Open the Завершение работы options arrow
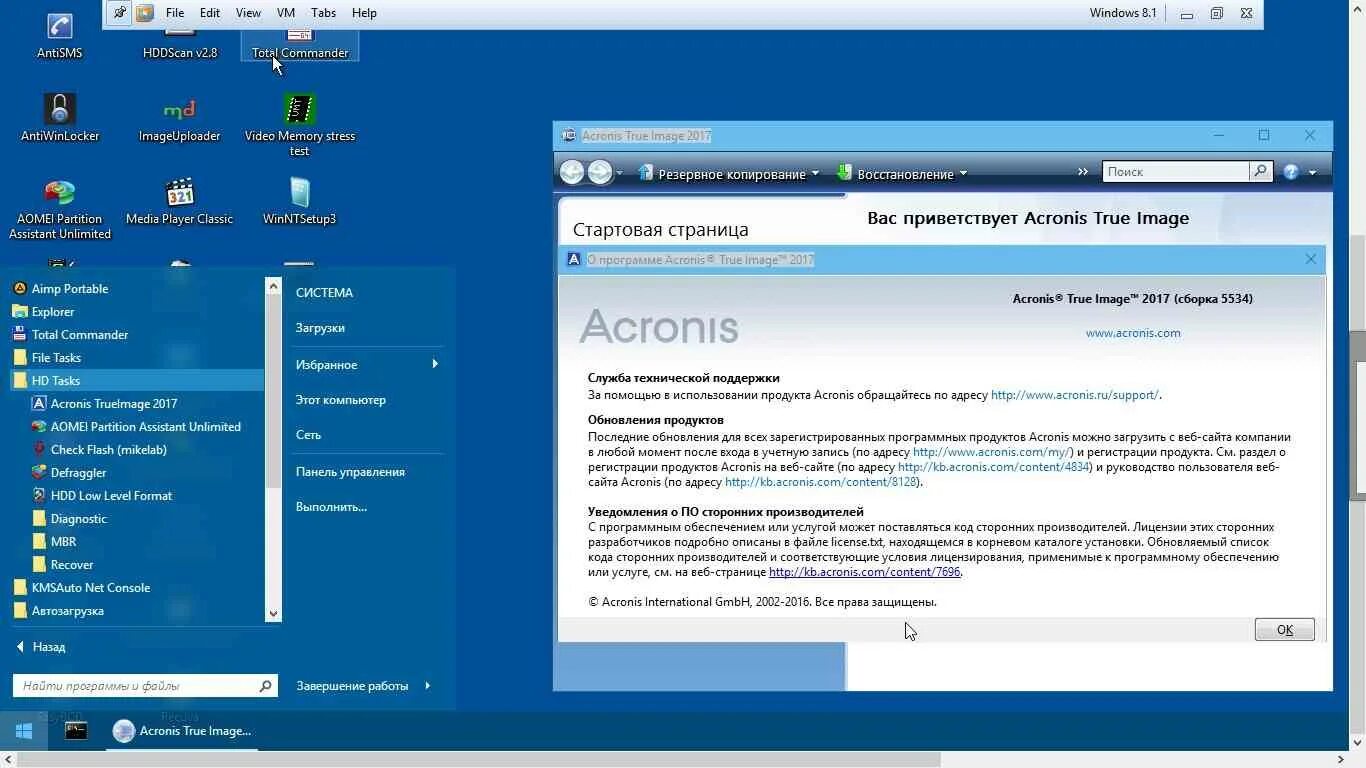This screenshot has width=1366, height=768. coord(427,686)
